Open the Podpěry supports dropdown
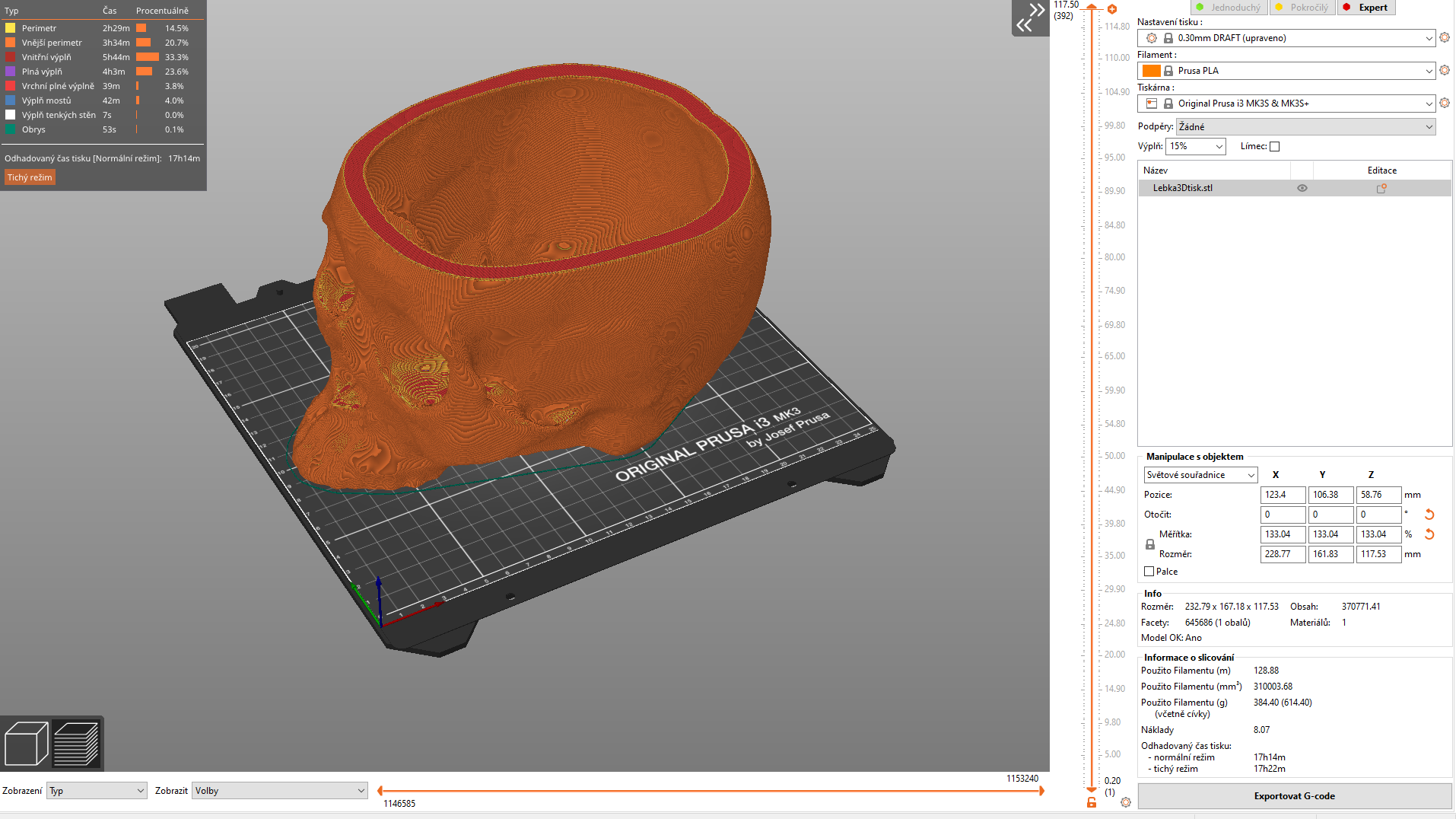Screen dimensions: 1456x819 pyautogui.click(x=1305, y=127)
